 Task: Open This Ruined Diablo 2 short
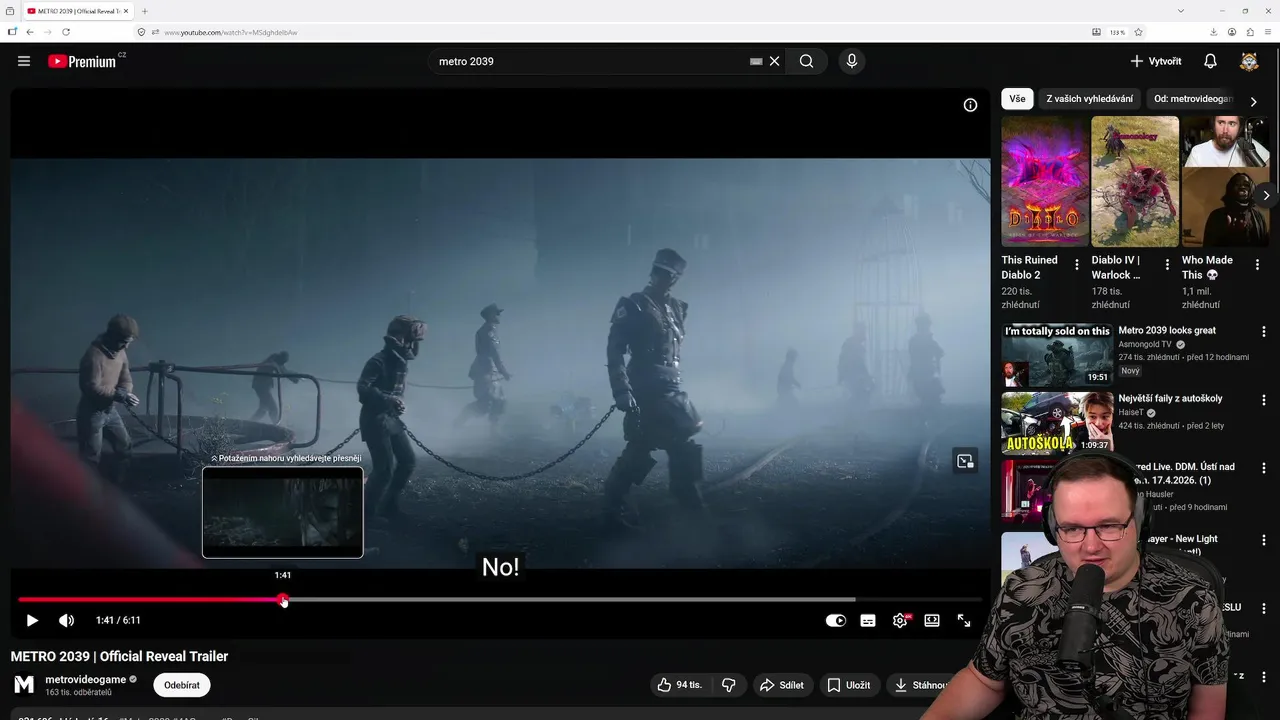[1045, 181]
